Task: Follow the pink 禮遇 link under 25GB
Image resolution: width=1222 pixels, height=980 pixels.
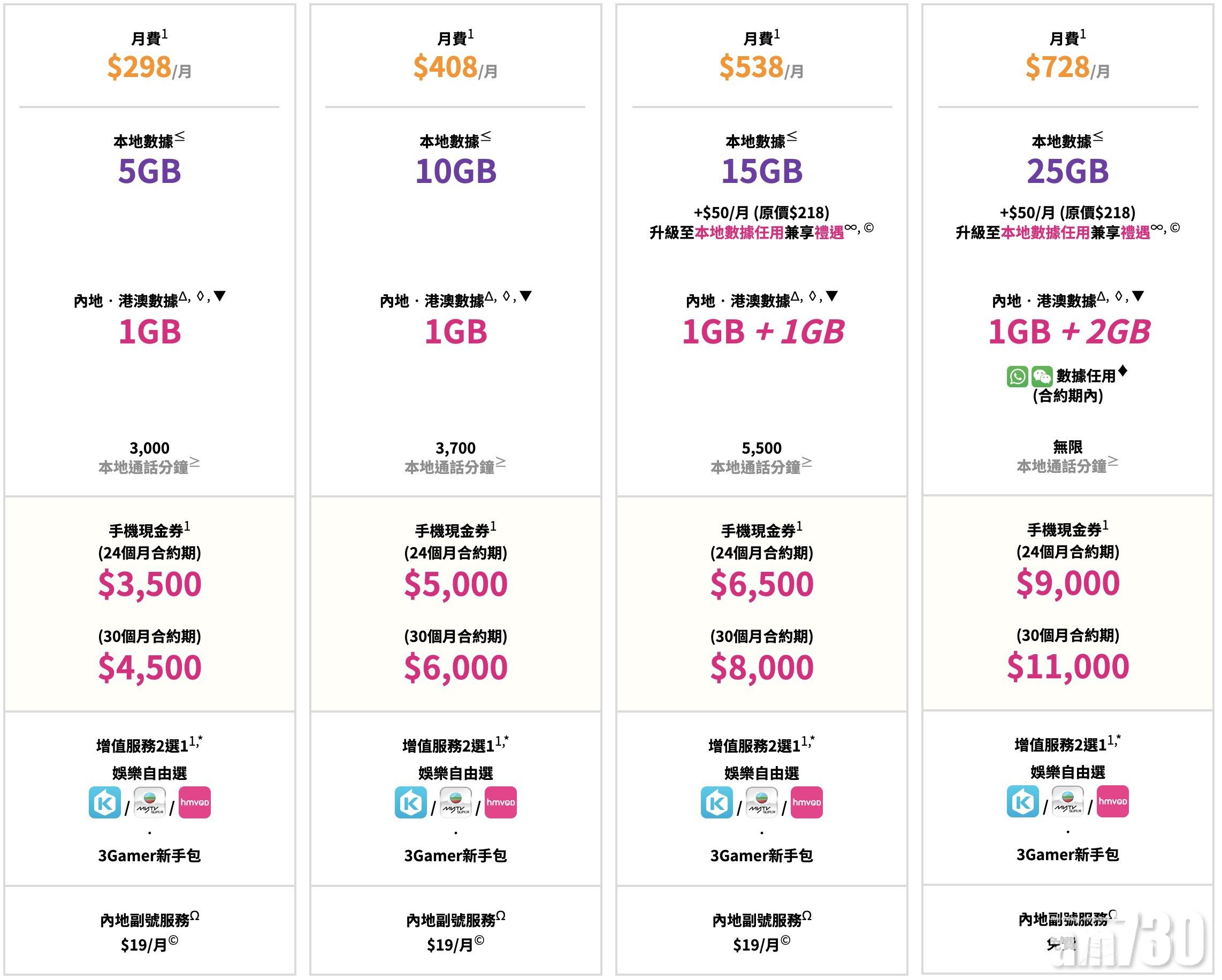Action: tap(1135, 233)
